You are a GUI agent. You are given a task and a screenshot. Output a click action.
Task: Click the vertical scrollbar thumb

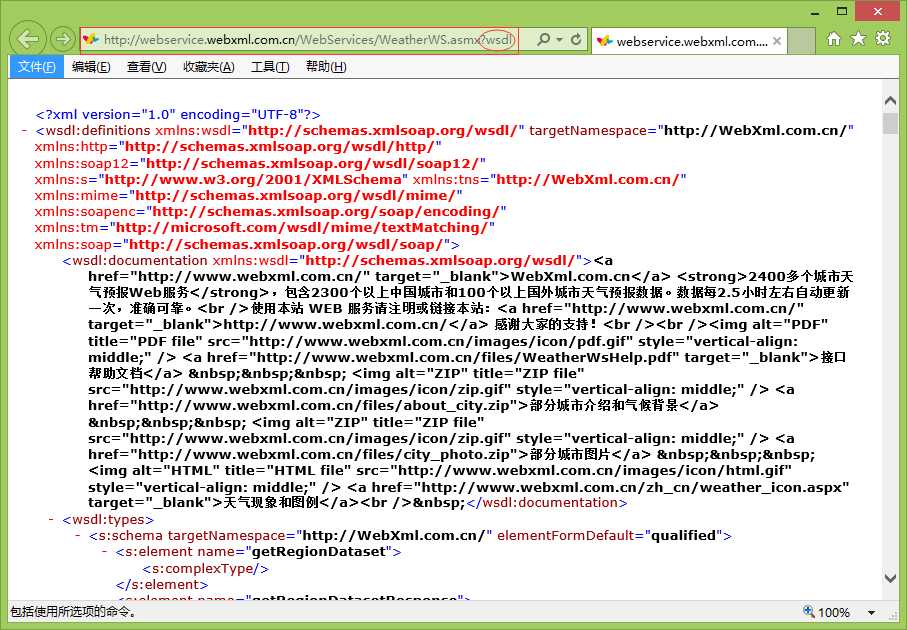coord(891,123)
